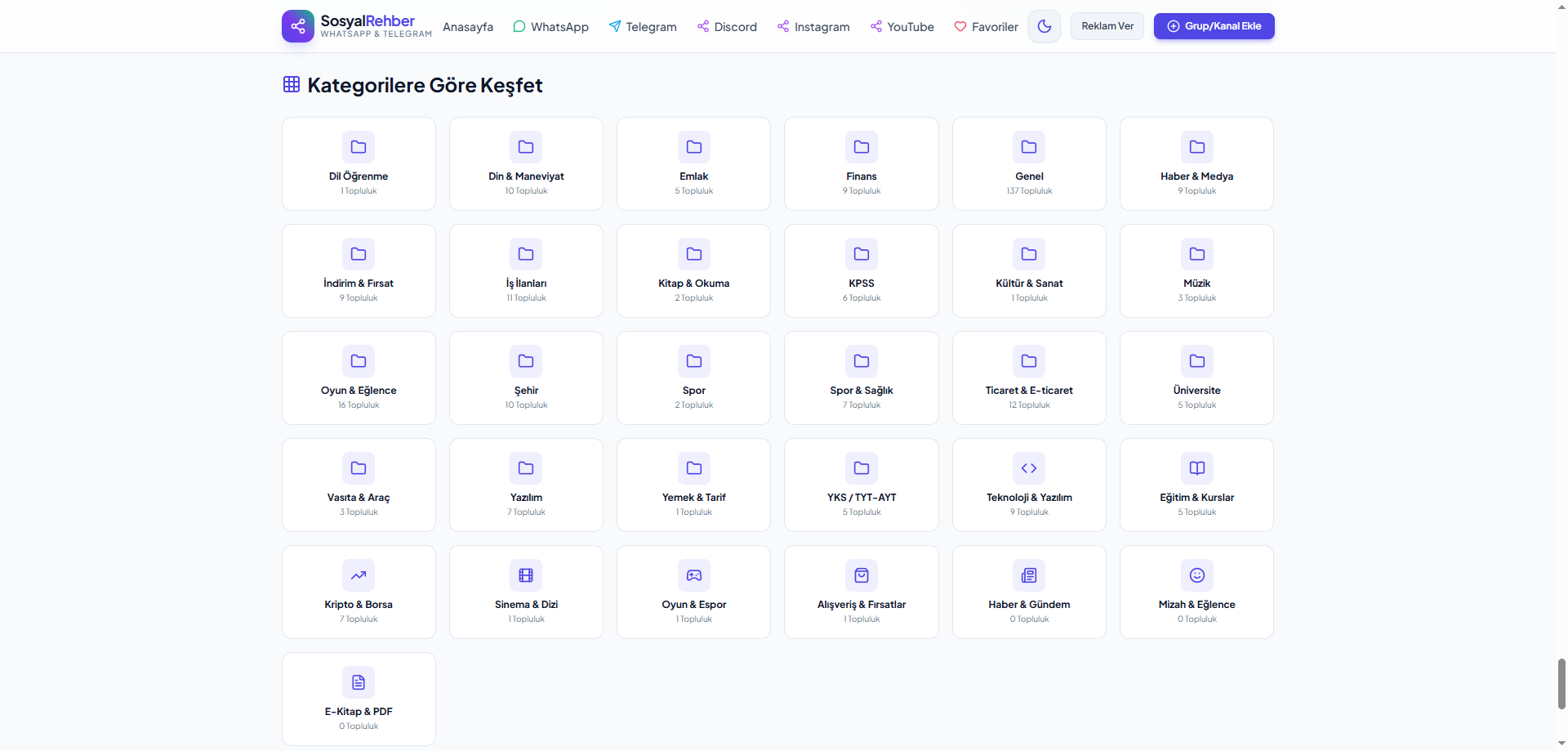
Task: Open the Üniversite category label
Action: click(x=1197, y=391)
